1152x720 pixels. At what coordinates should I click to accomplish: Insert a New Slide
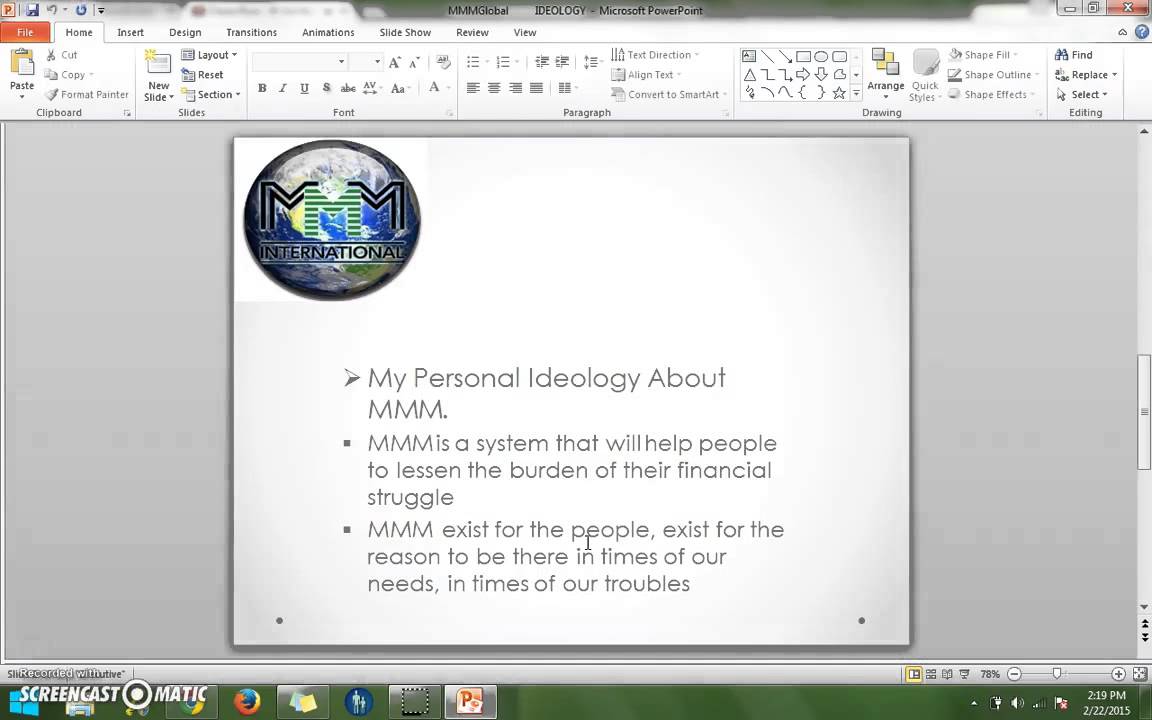point(158,76)
